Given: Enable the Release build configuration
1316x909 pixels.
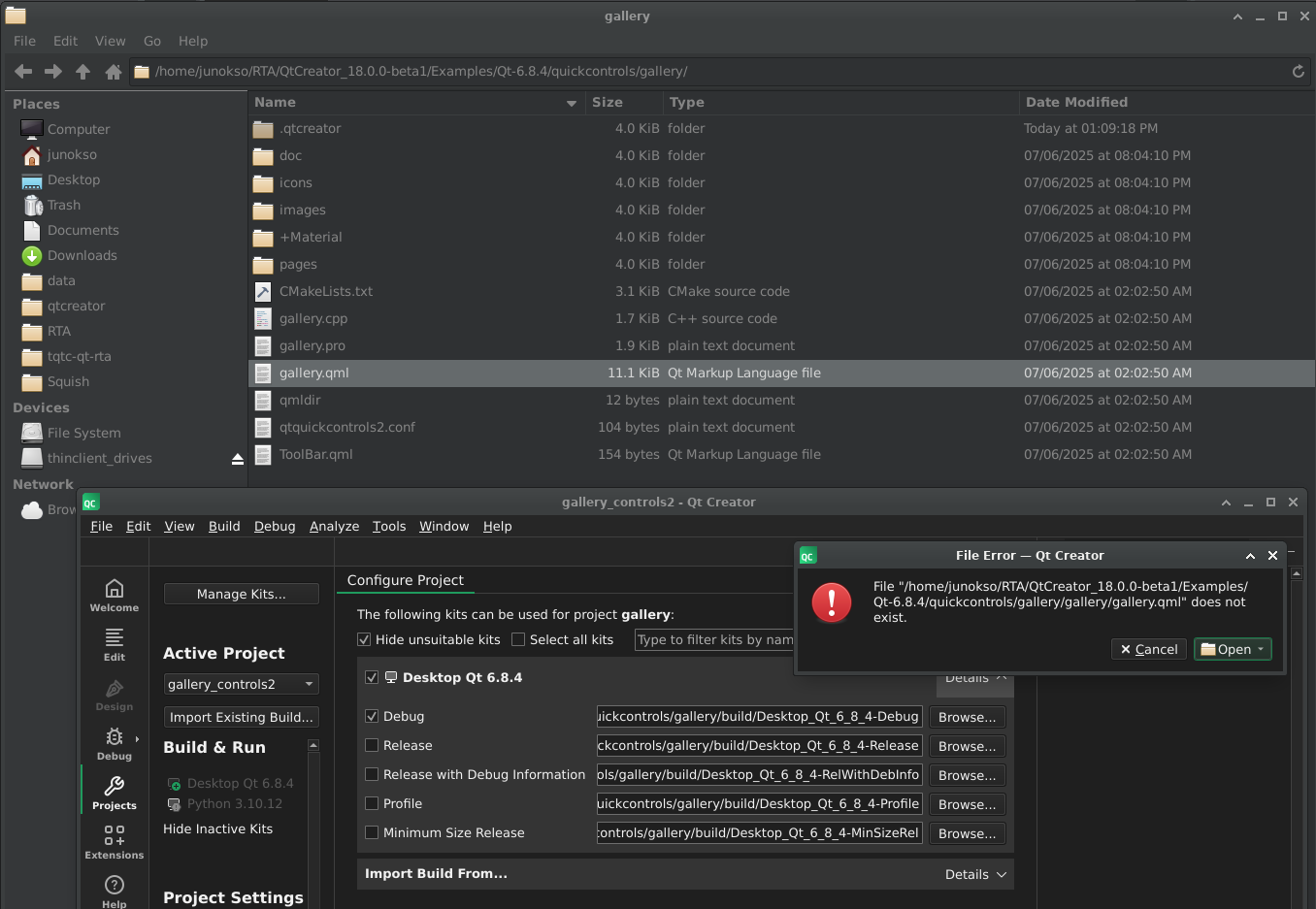Looking at the screenshot, I should [372, 745].
